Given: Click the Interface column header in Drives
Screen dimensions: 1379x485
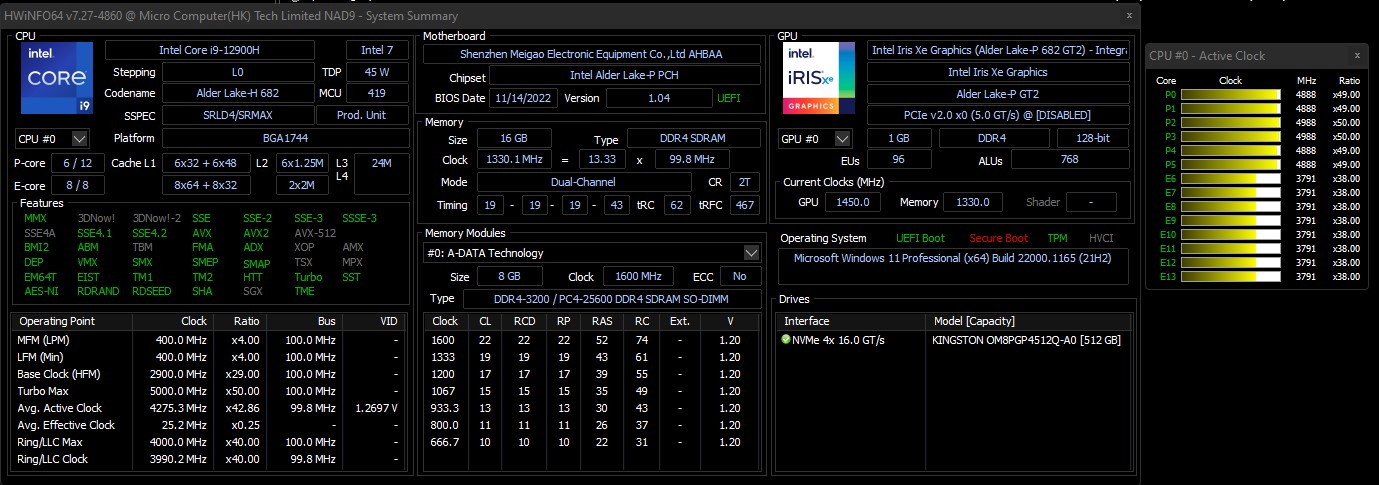Looking at the screenshot, I should tap(853, 321).
